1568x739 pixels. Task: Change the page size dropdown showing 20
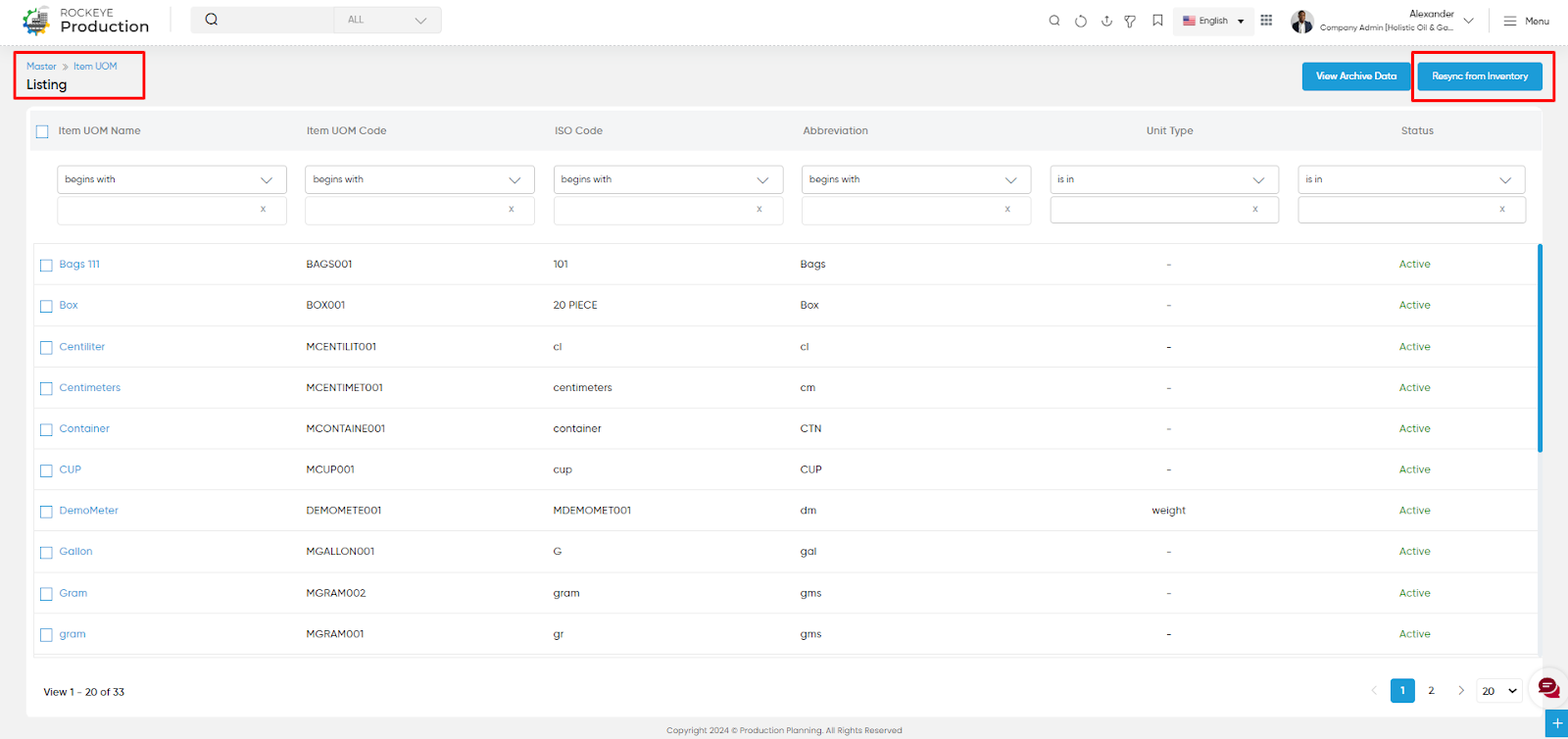tap(1499, 691)
